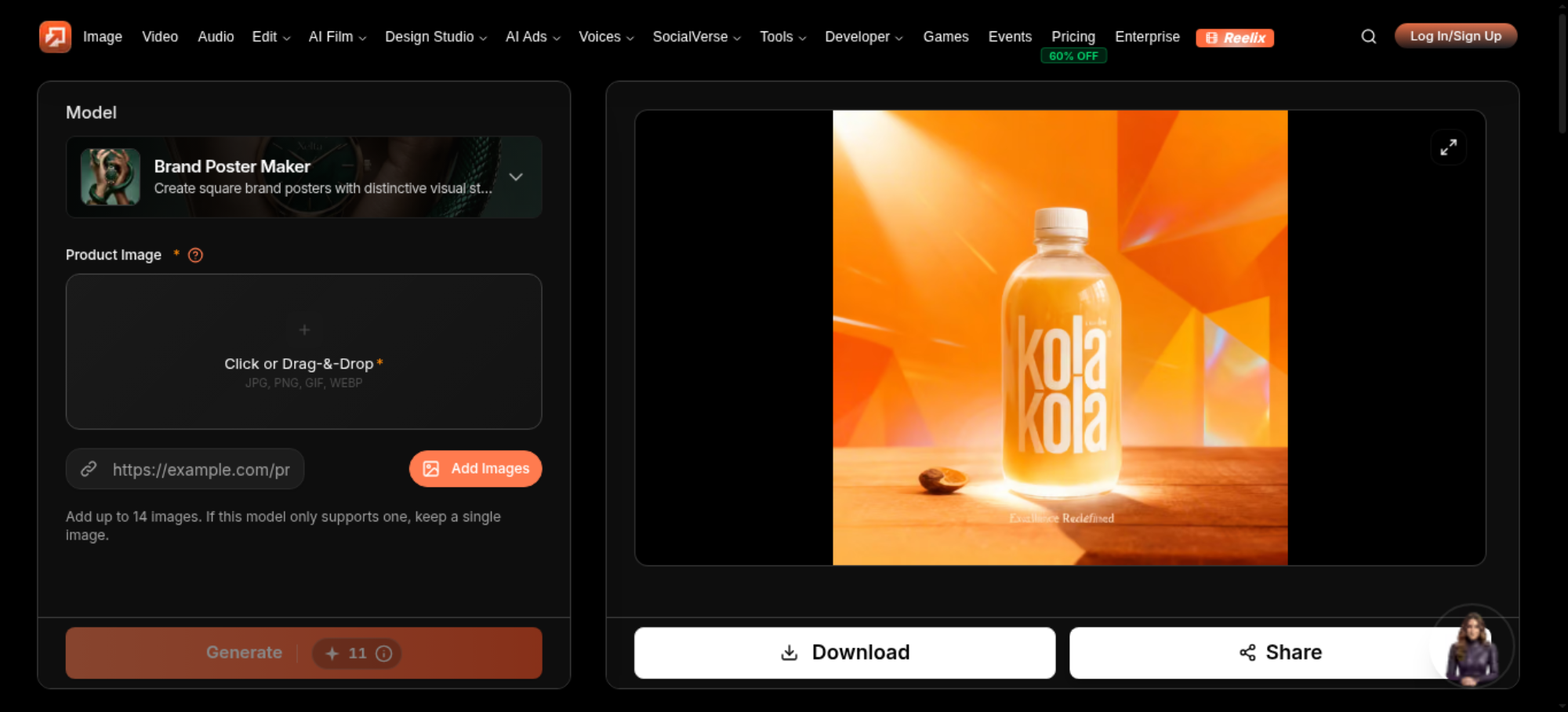Image resolution: width=1568 pixels, height=712 pixels.
Task: Click Log In/Sign Up button
Action: [1456, 36]
